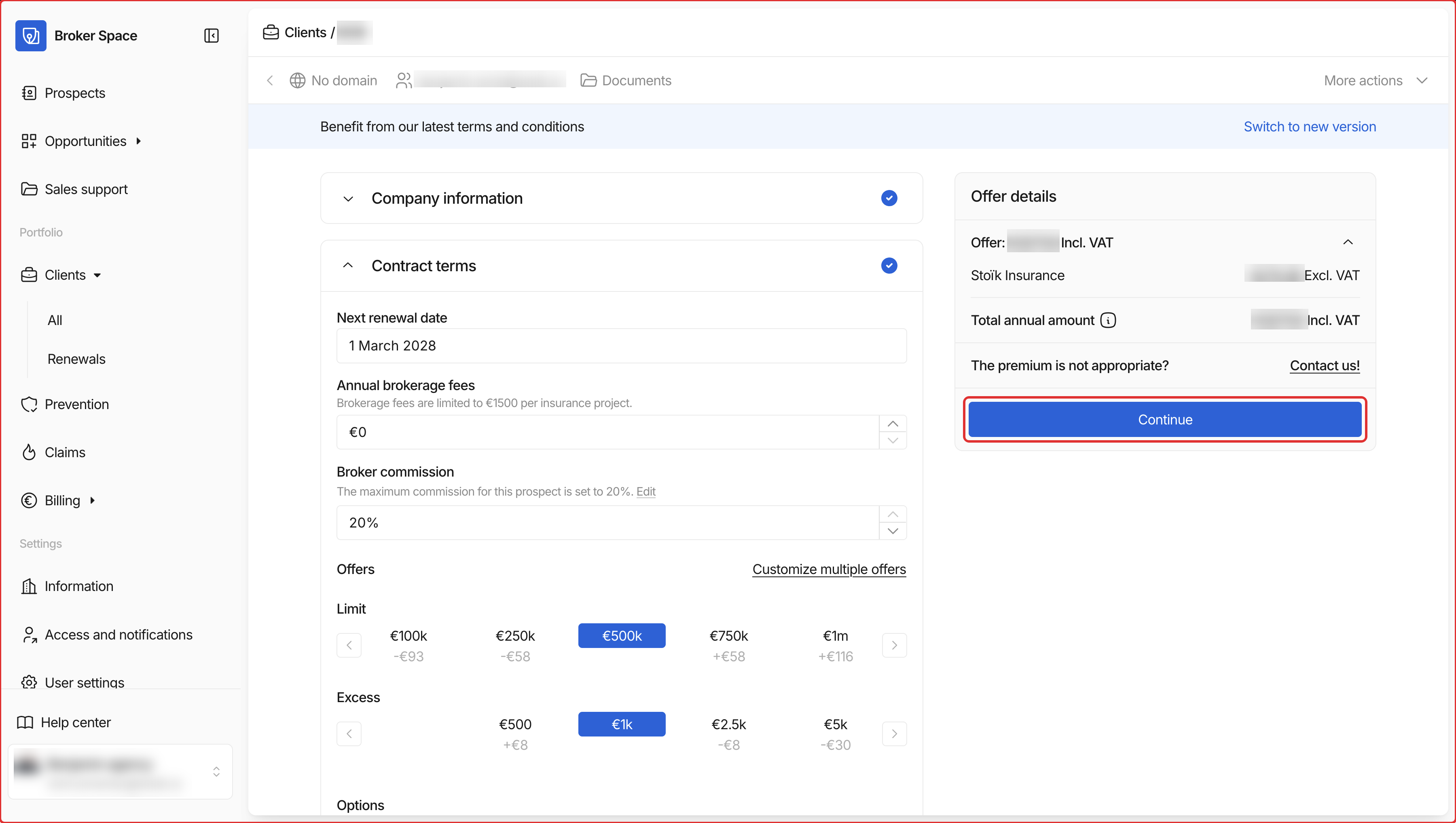Open the Prevention shield icon

[x=29, y=404]
